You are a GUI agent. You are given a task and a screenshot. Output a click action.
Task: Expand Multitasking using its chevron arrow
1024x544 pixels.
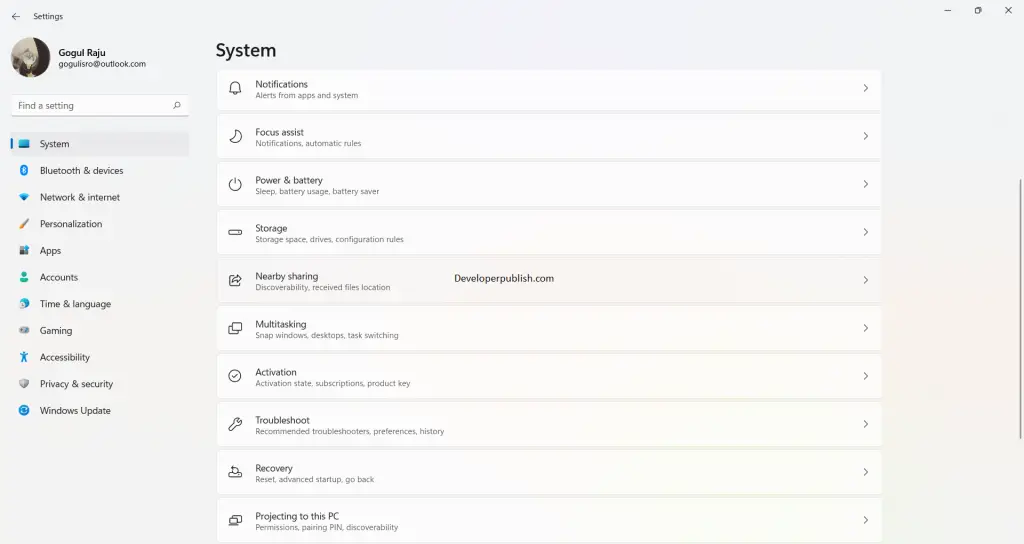(865, 328)
